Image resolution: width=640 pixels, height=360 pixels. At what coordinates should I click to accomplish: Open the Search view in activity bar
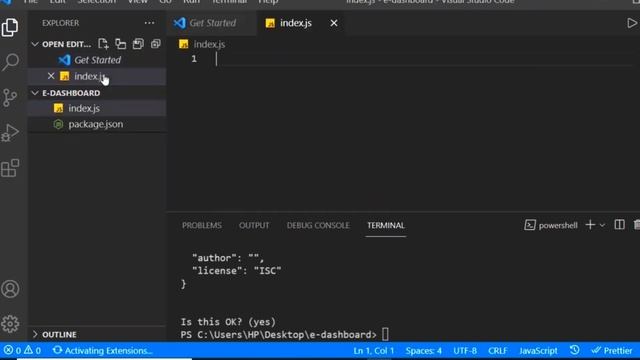point(10,62)
